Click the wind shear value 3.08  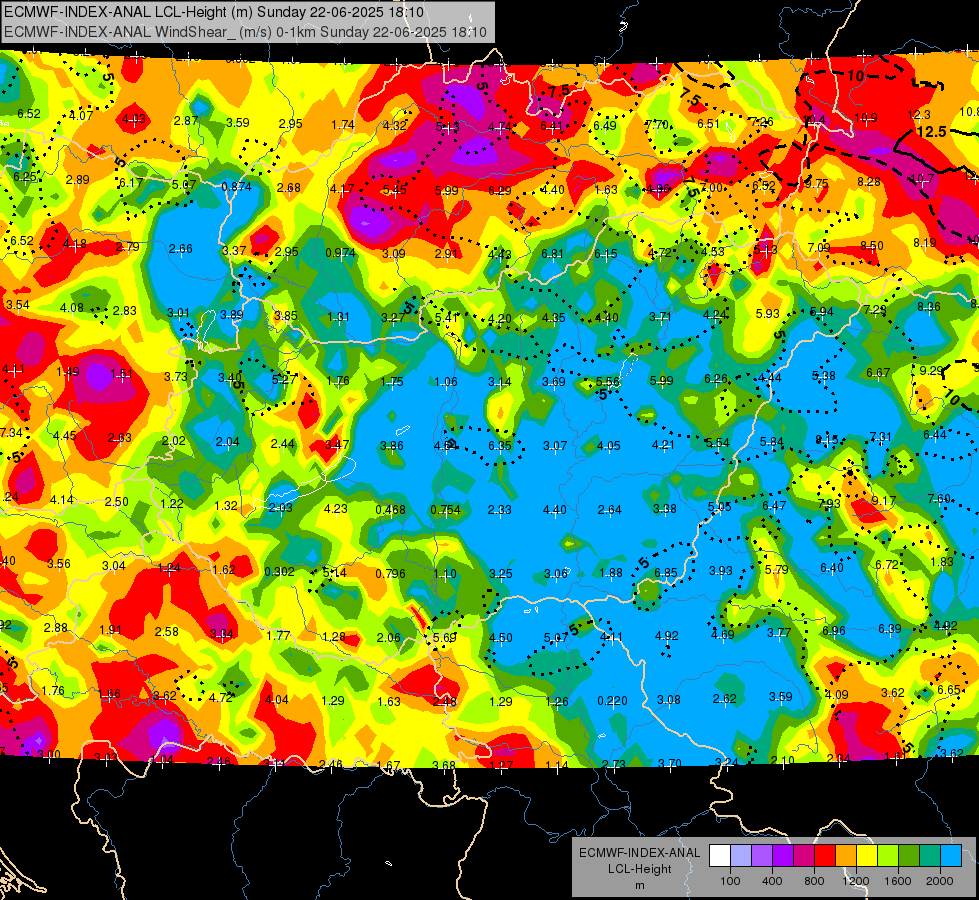(x=669, y=699)
